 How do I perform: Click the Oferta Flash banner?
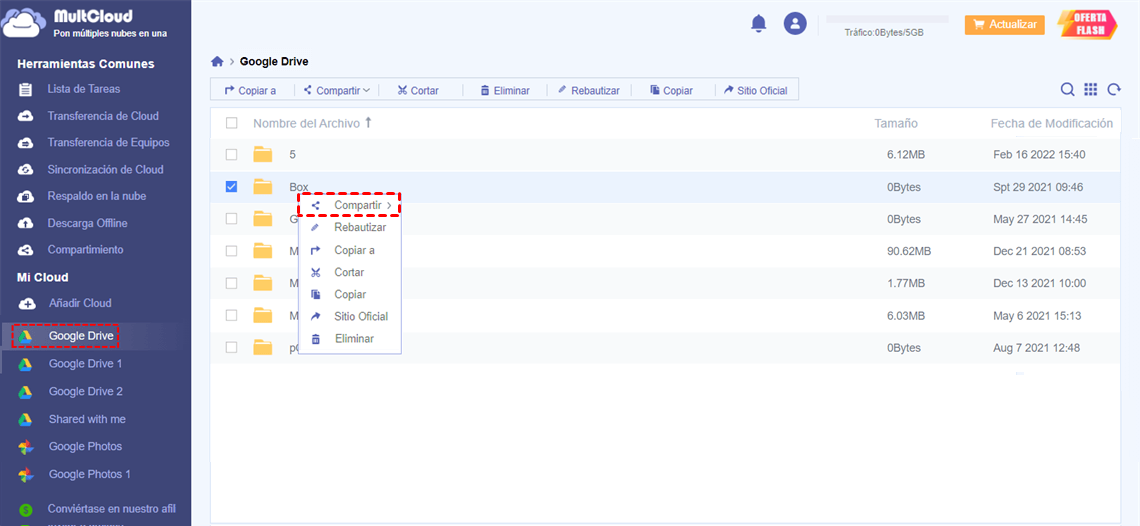click(1087, 24)
